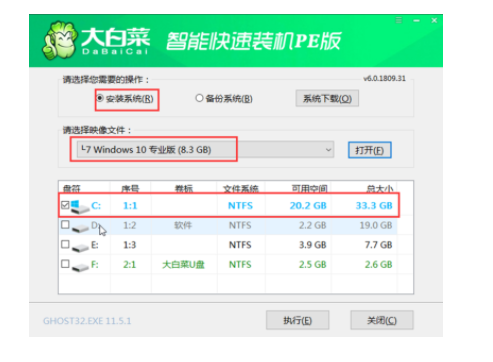Click the 2.6 GB total size cell
493x362 pixels.
[x=378, y=265]
